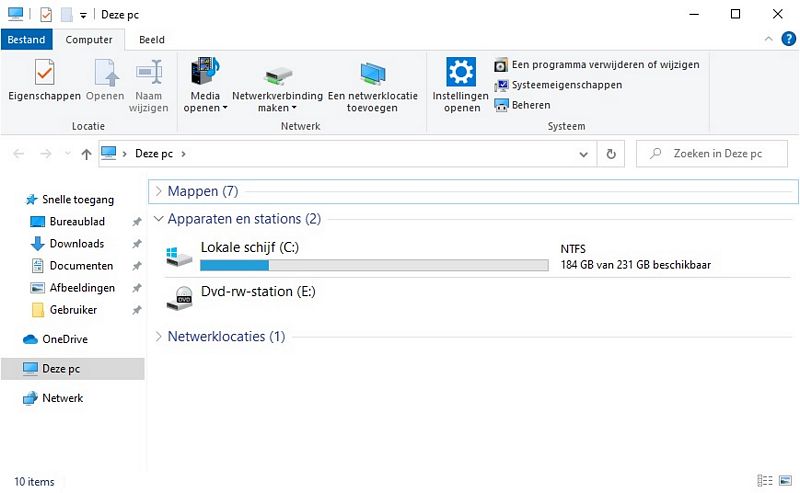Click Een programma verwijderen of wijzigen
This screenshot has height=493, width=800.
click(x=605, y=64)
